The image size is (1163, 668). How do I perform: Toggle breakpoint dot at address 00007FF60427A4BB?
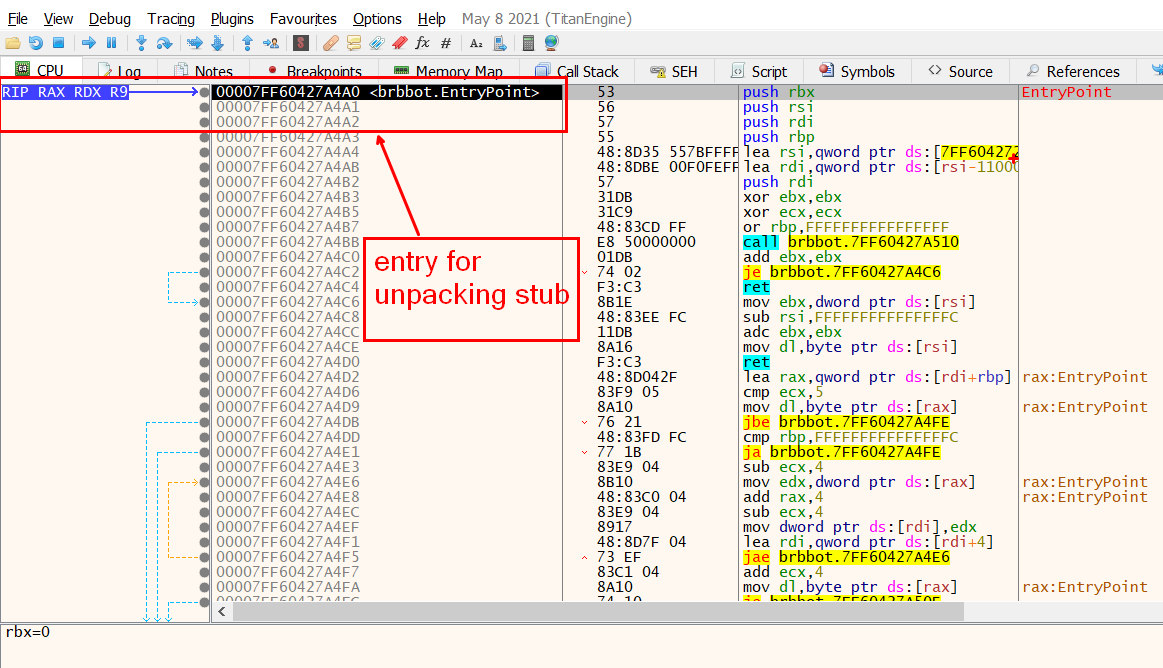205,242
